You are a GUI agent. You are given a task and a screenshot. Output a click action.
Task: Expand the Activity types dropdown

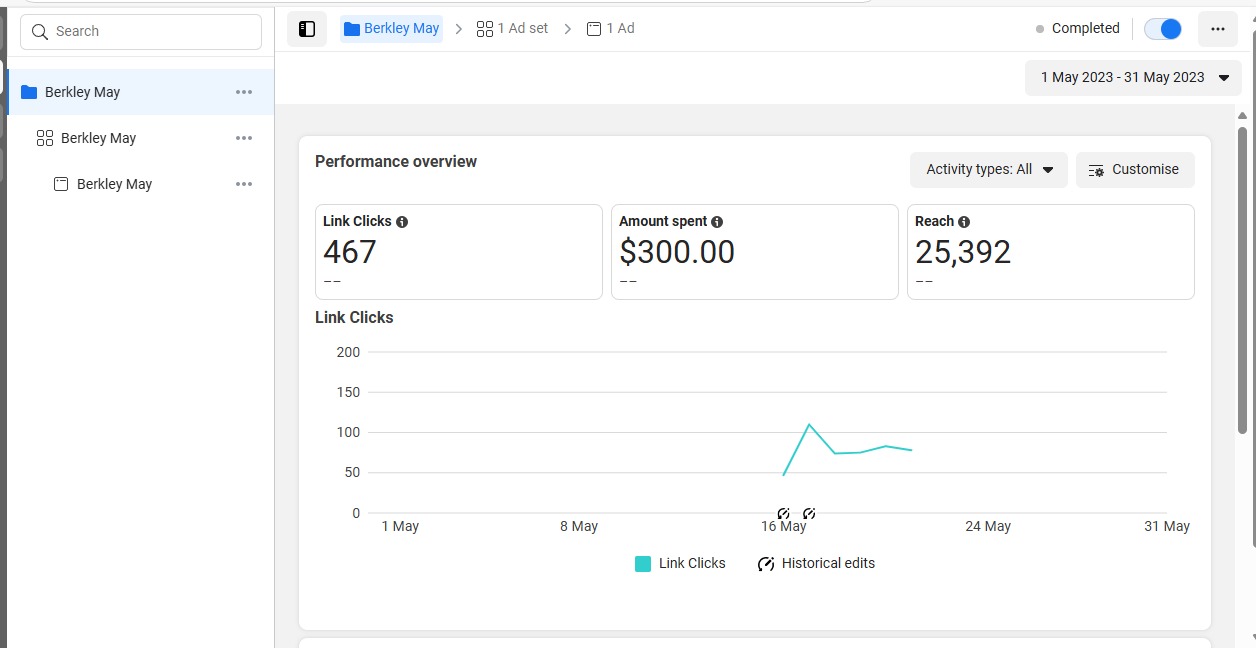coord(988,170)
